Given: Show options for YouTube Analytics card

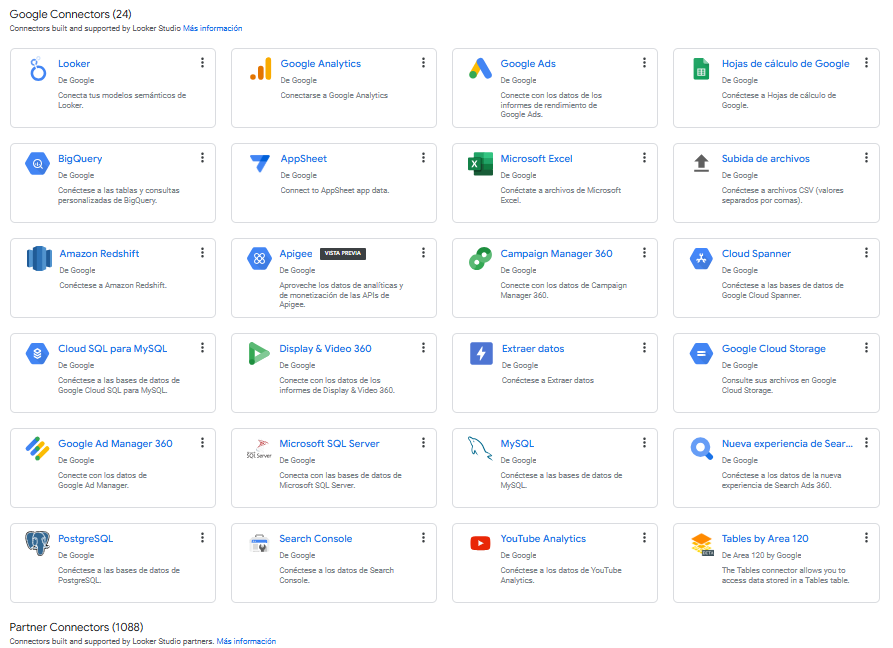Looking at the screenshot, I should (644, 538).
